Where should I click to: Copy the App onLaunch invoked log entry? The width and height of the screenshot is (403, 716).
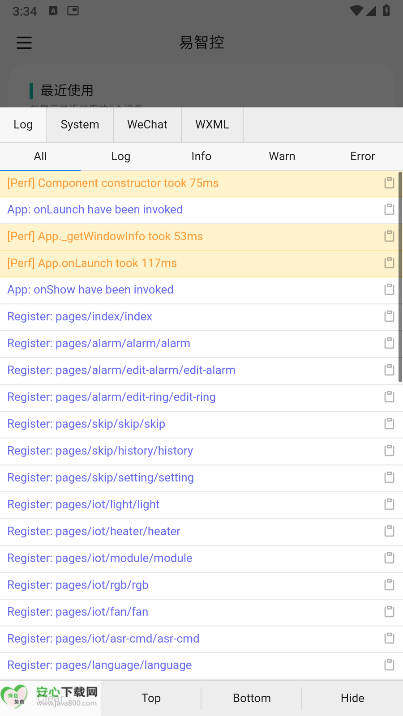pos(389,210)
